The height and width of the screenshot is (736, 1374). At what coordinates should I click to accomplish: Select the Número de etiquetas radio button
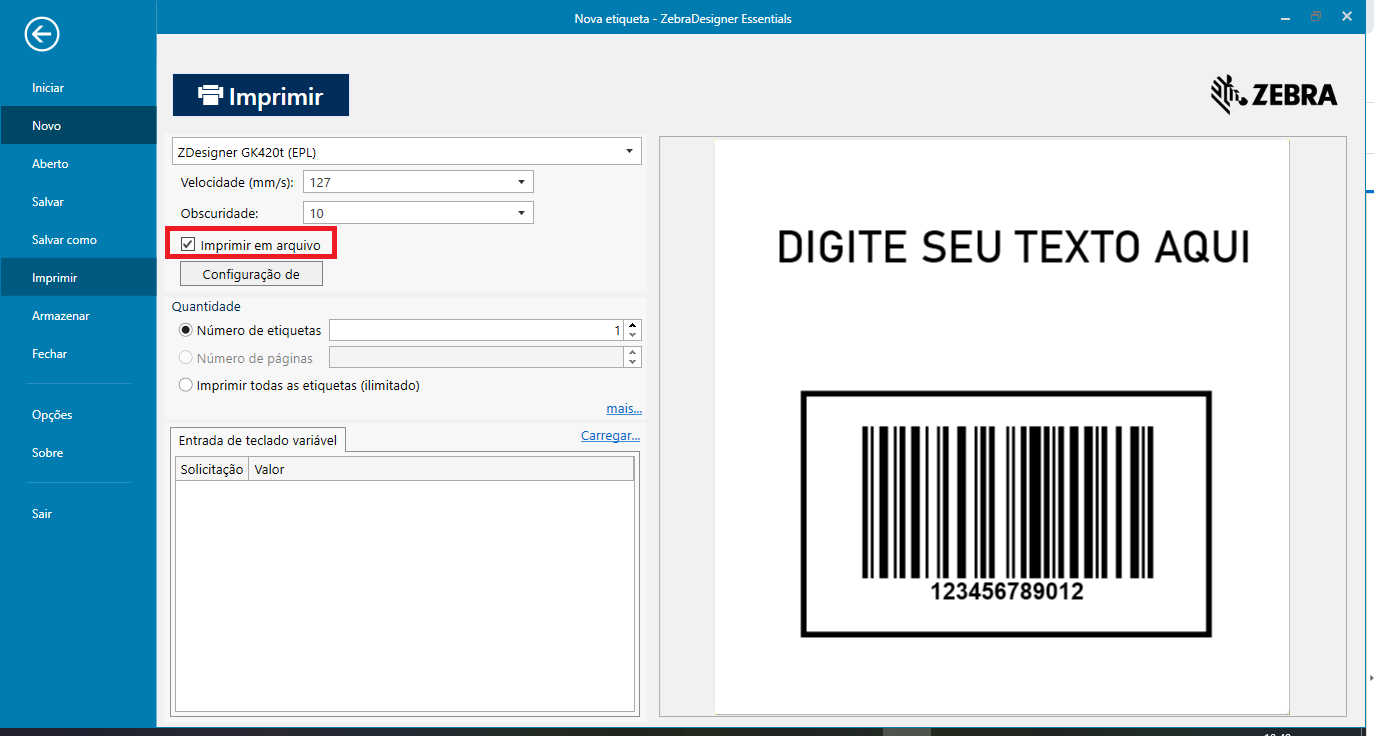click(185, 329)
